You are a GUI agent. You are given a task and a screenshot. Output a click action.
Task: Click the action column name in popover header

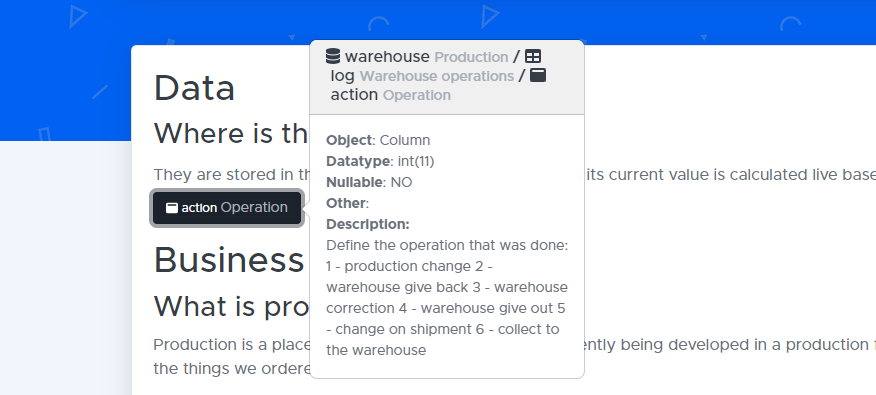(x=354, y=95)
